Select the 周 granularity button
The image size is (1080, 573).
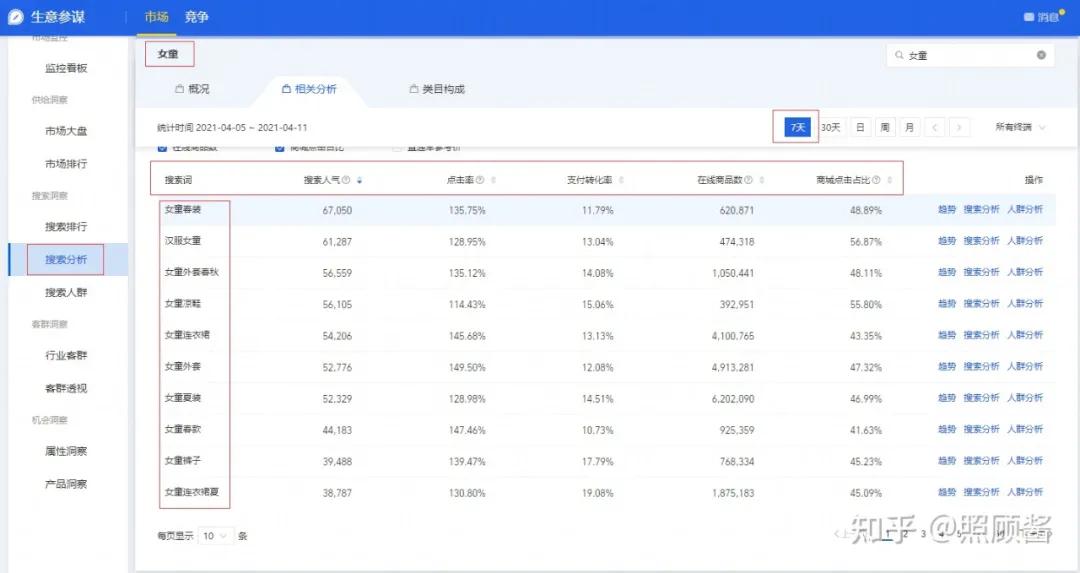click(885, 127)
